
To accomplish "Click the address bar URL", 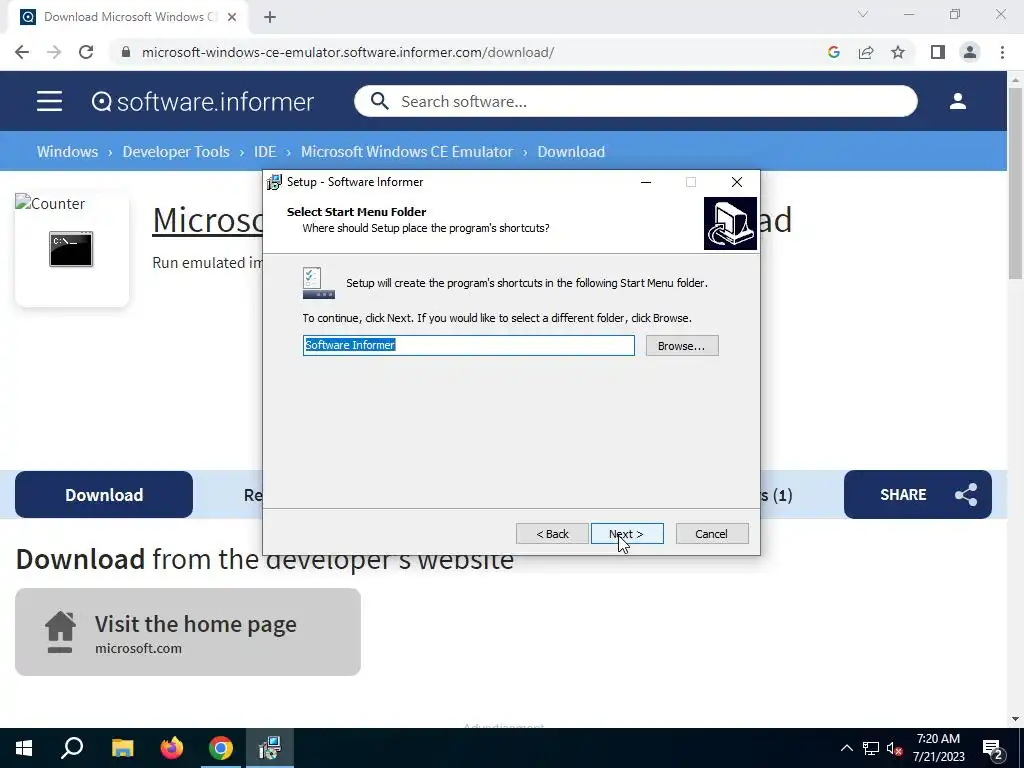I will click(x=348, y=52).
